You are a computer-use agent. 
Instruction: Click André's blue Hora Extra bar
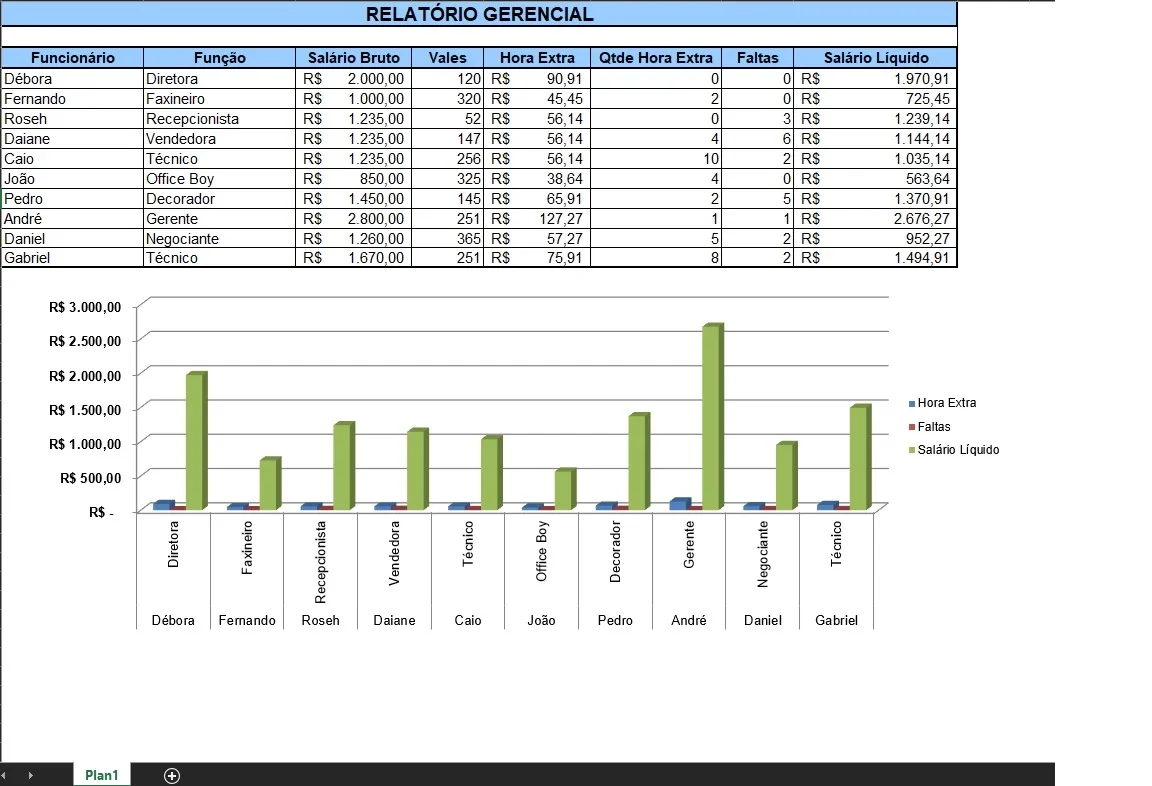tap(680, 504)
